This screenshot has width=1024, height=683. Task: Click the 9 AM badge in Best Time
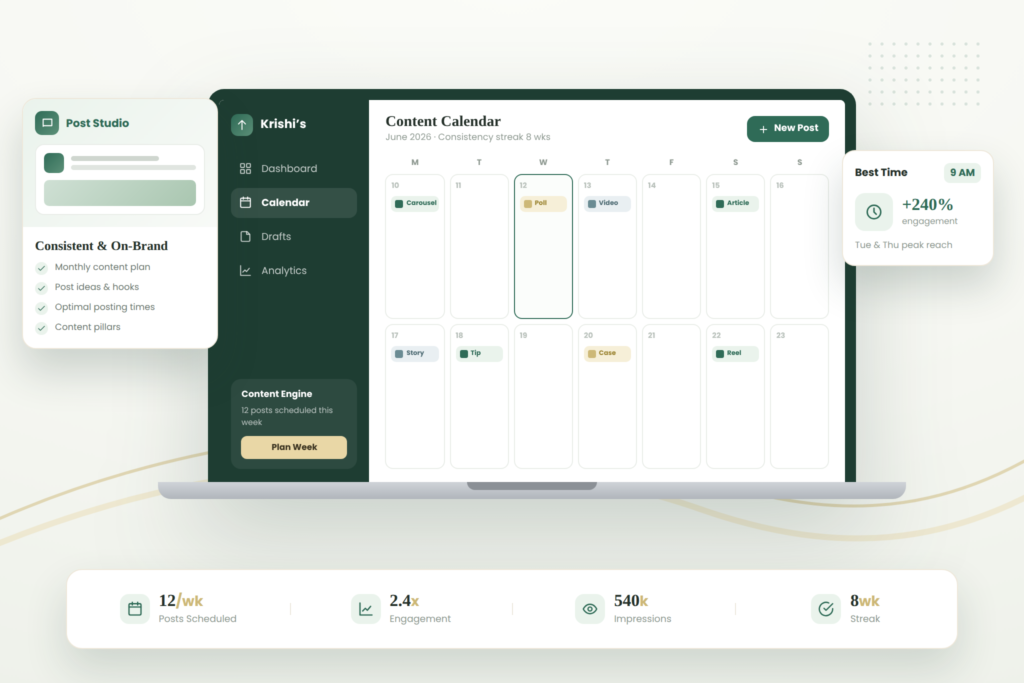[962, 172]
